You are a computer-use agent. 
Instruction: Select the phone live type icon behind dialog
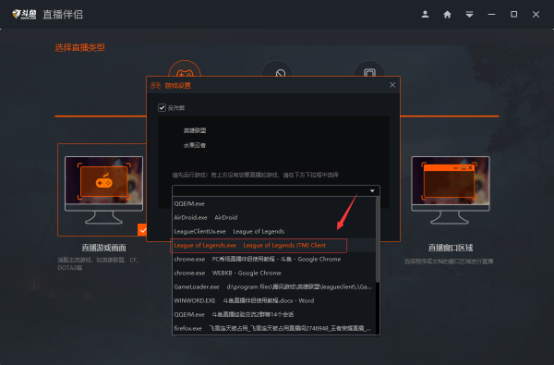pos(369,69)
